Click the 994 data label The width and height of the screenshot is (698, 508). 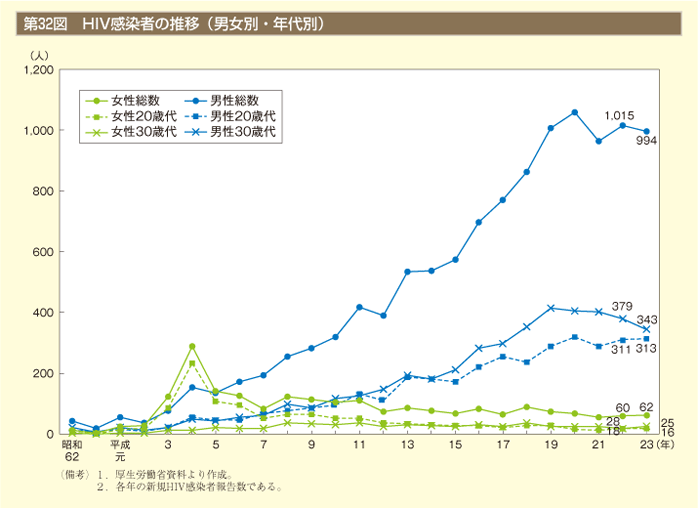coord(646,141)
